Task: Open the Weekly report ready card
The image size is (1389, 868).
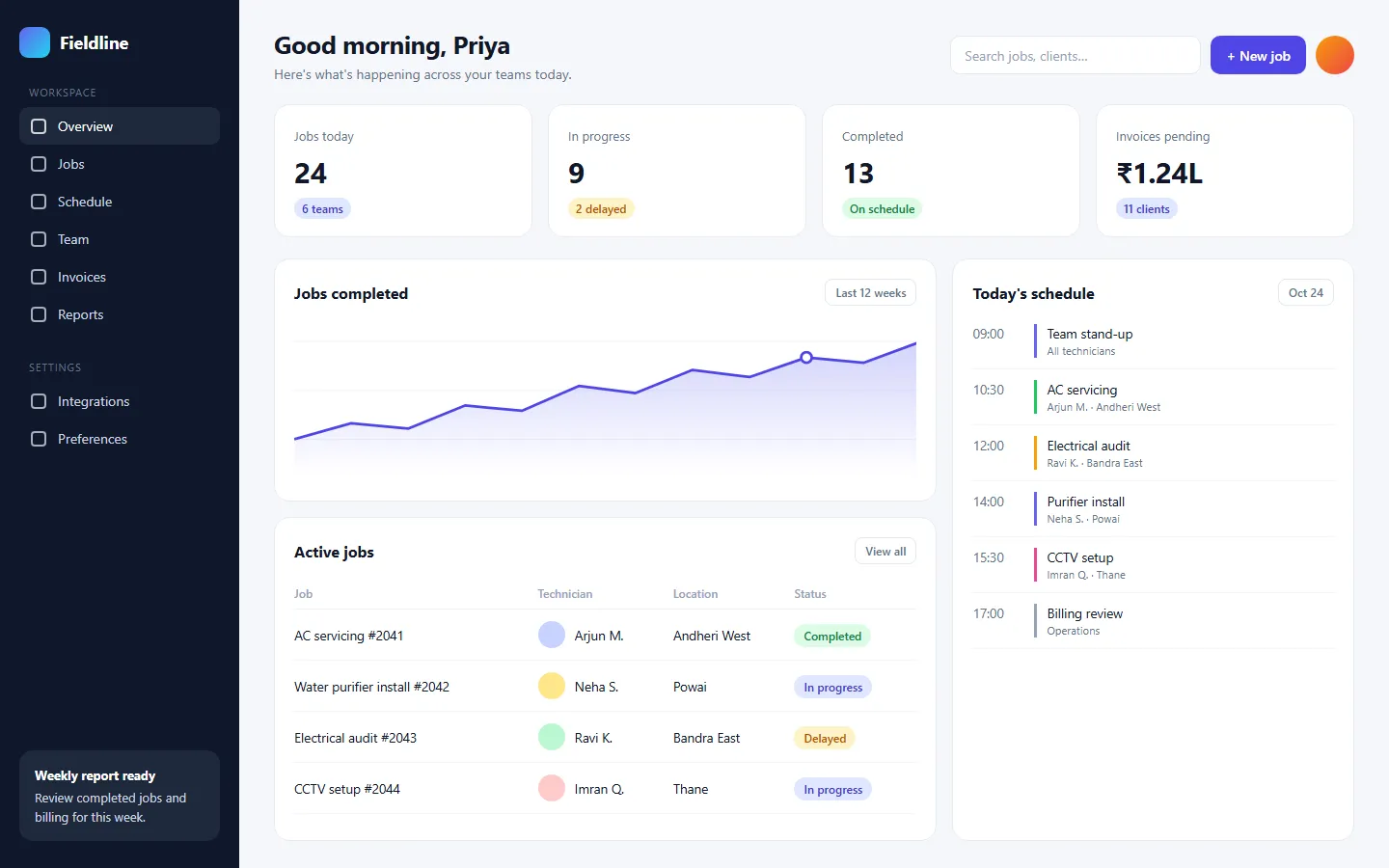Action: click(120, 796)
